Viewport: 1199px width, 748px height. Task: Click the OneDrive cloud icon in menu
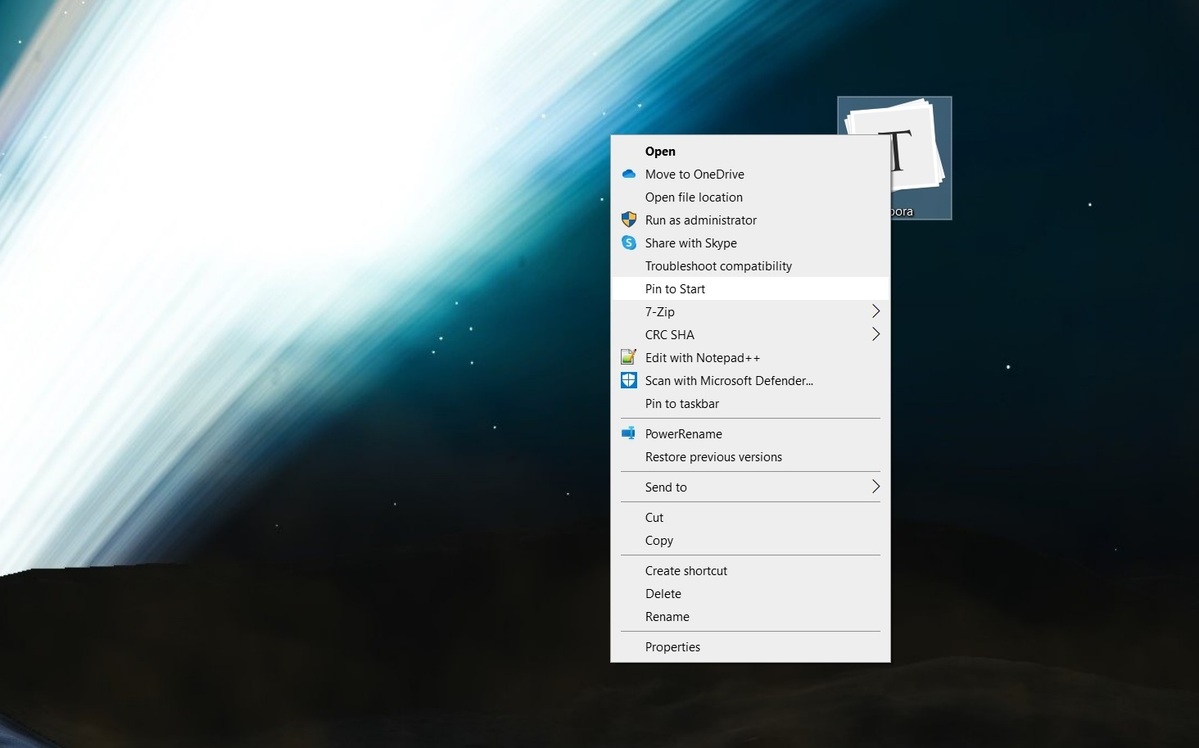629,174
